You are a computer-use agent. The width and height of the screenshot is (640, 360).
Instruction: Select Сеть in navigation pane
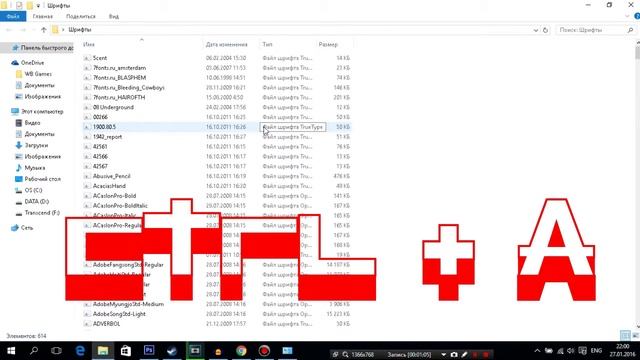click(x=27, y=228)
